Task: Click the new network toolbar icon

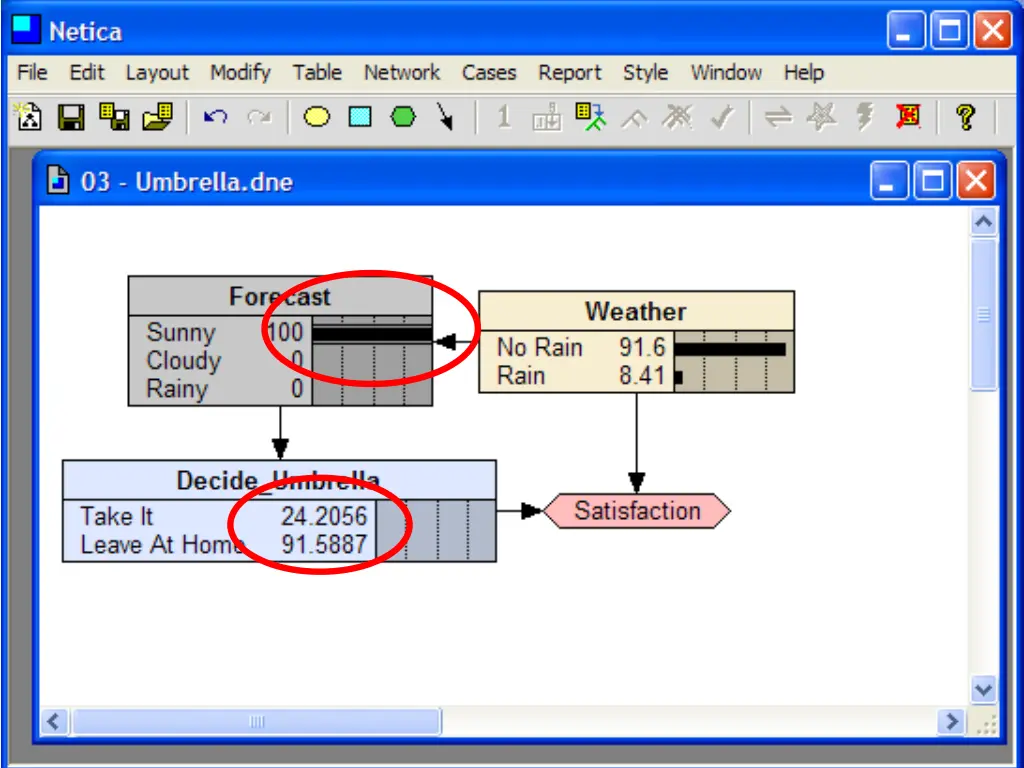Action: click(29, 118)
